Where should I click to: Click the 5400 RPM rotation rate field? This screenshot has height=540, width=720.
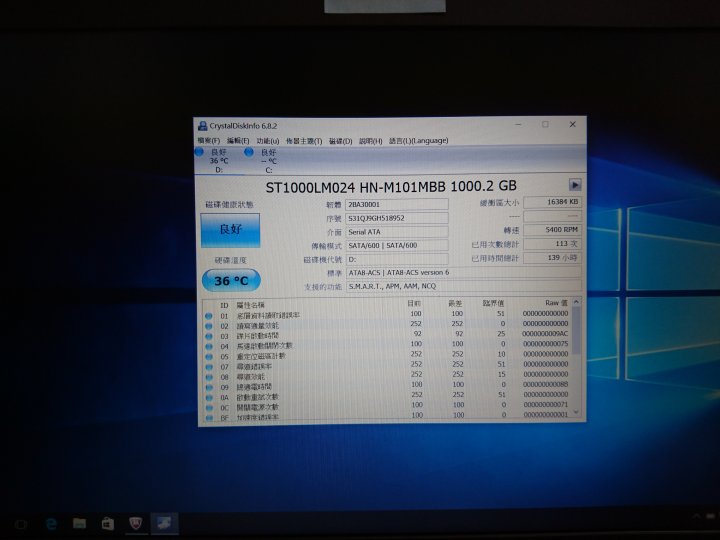(x=552, y=230)
